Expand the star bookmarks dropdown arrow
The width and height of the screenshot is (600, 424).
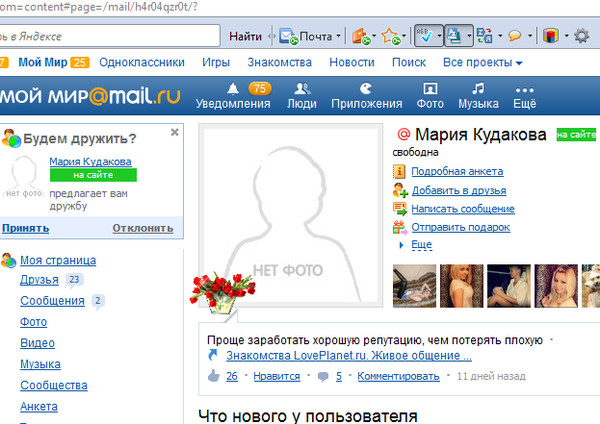coord(404,36)
